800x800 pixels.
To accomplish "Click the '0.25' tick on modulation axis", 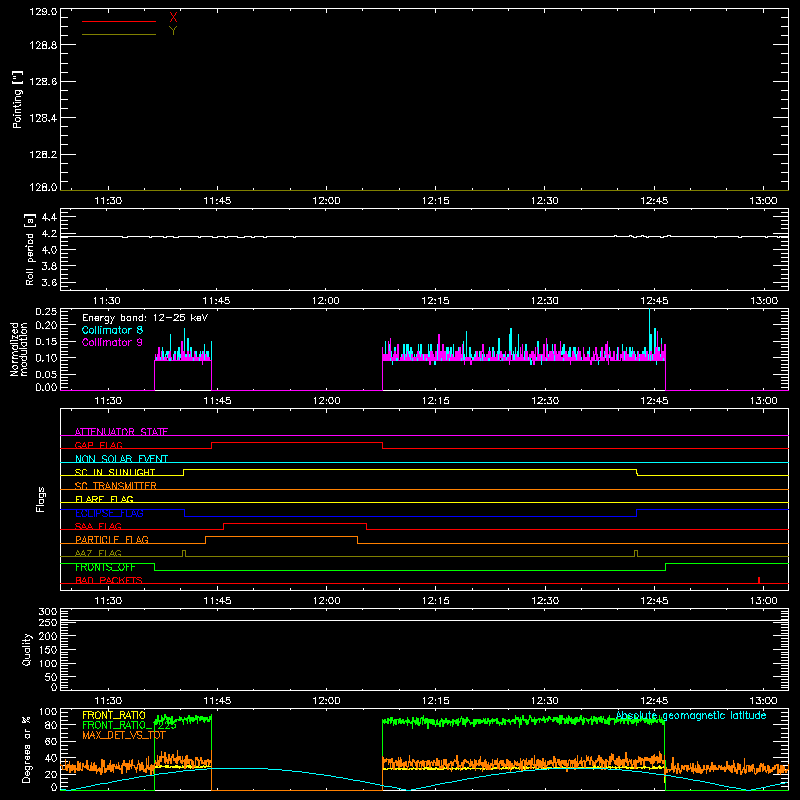I will [46, 312].
